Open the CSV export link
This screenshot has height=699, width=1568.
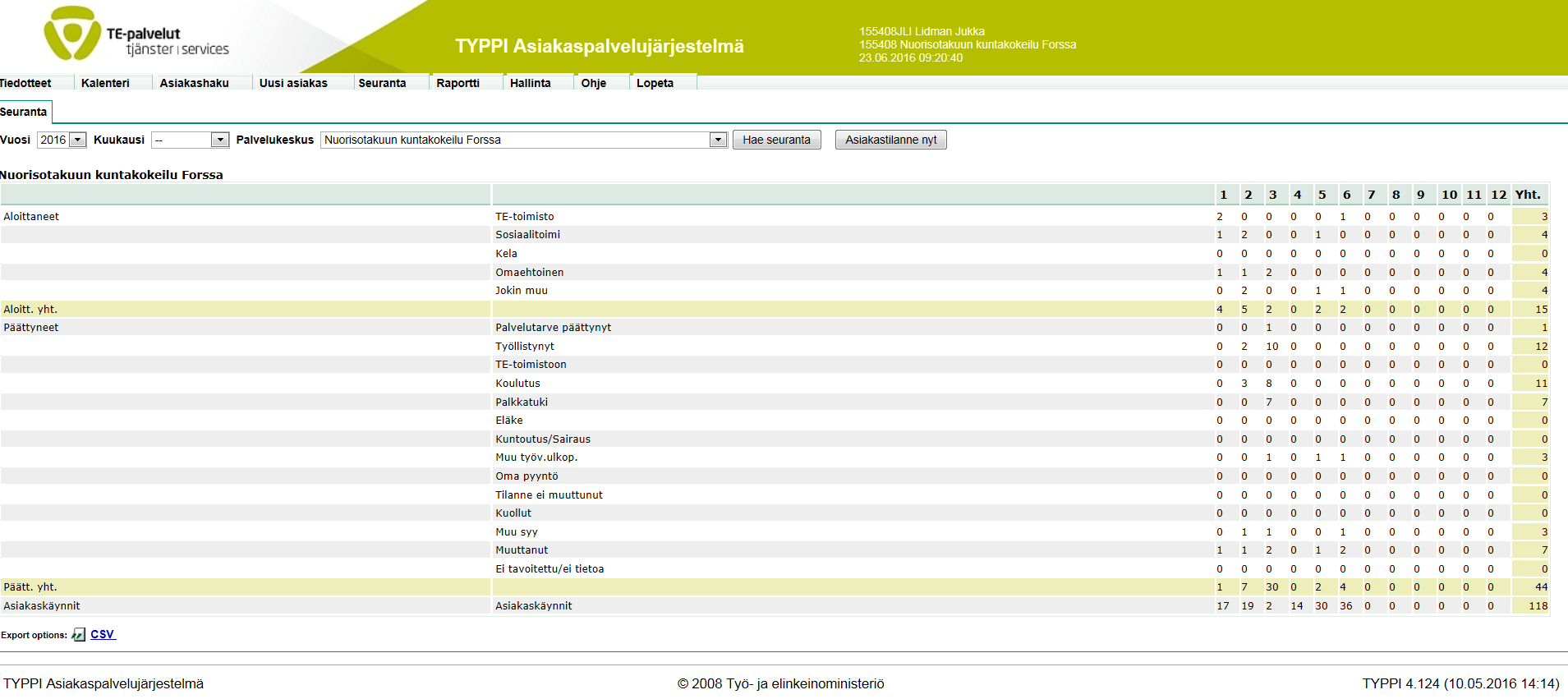click(x=103, y=634)
